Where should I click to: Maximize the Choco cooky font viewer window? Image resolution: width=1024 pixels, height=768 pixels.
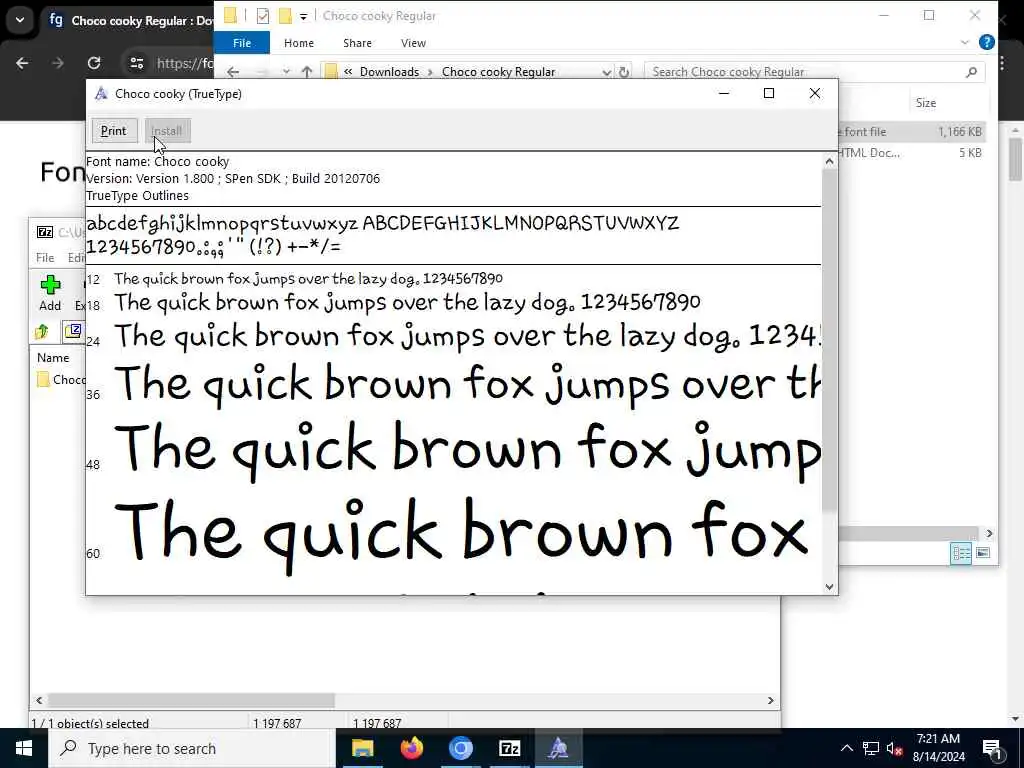tap(769, 93)
